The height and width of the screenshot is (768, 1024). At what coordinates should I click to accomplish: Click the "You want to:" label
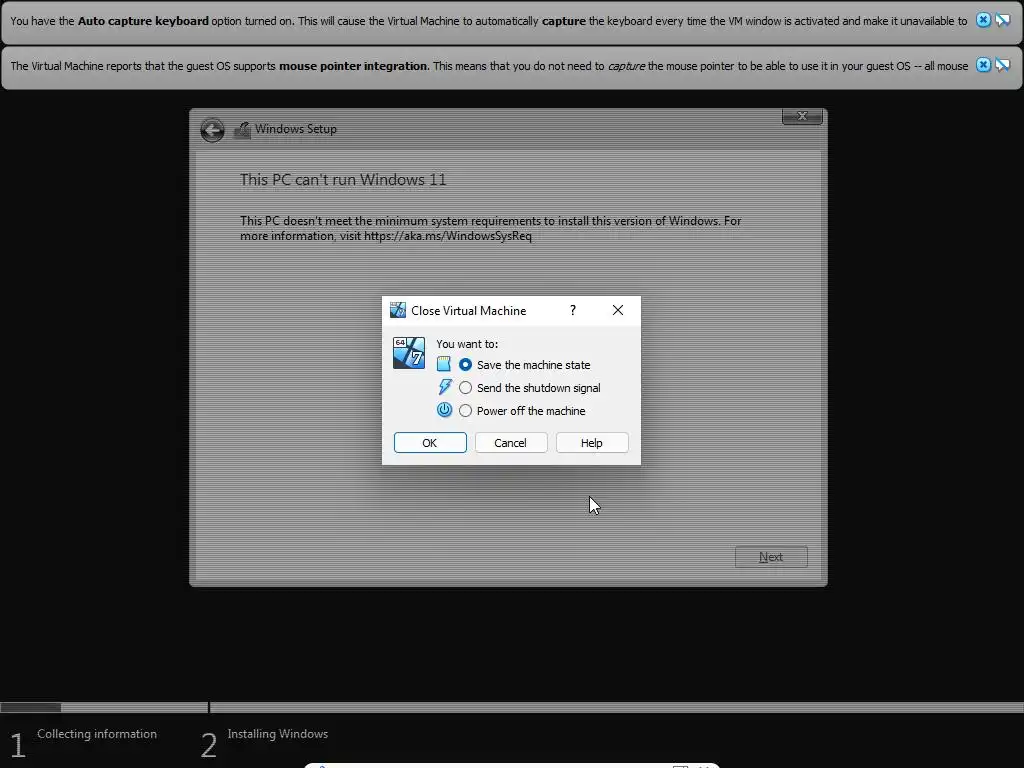(x=467, y=344)
